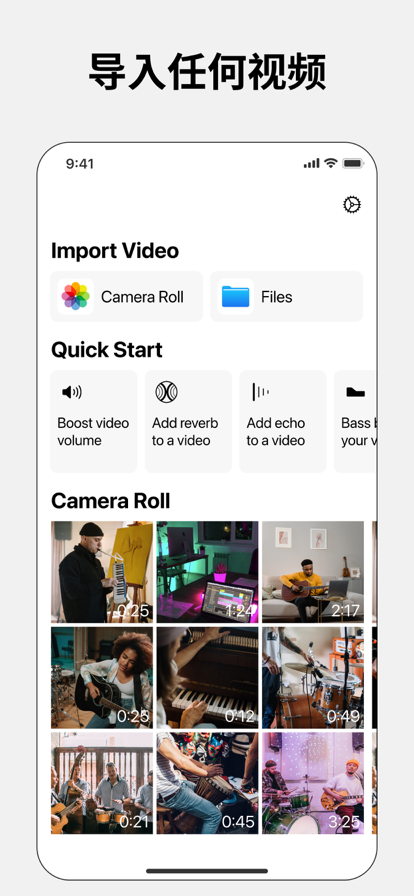Viewport: 414px width, 896px height.
Task: Choose Add reverb to a video
Action: point(188,422)
